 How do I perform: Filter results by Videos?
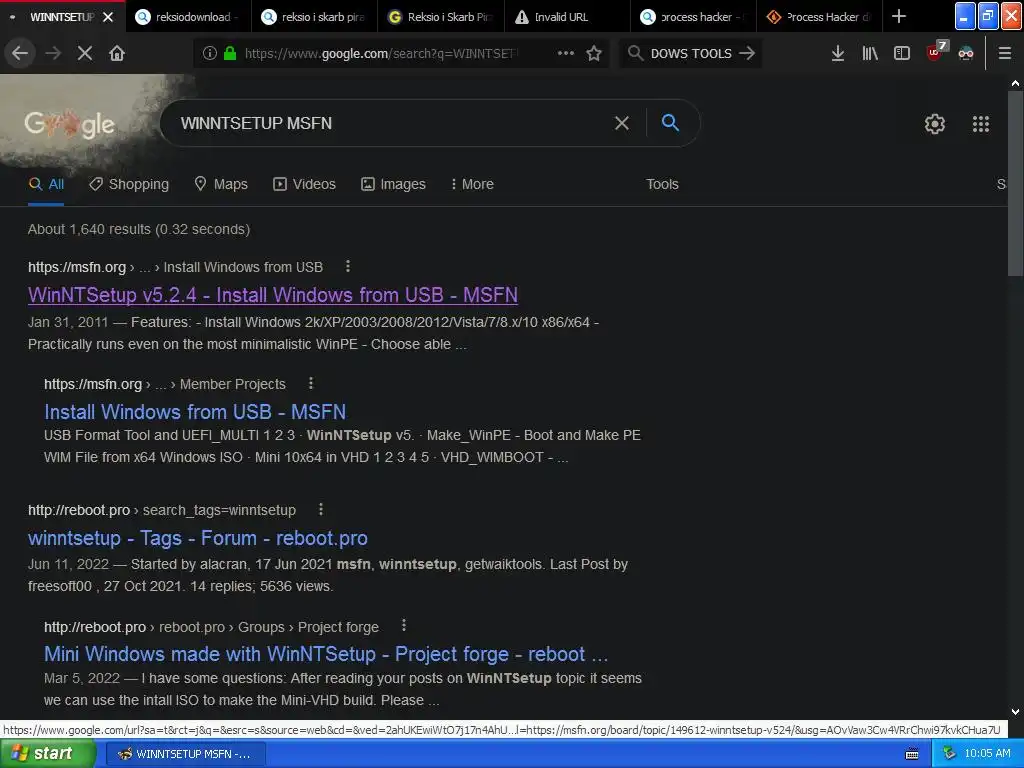click(304, 184)
